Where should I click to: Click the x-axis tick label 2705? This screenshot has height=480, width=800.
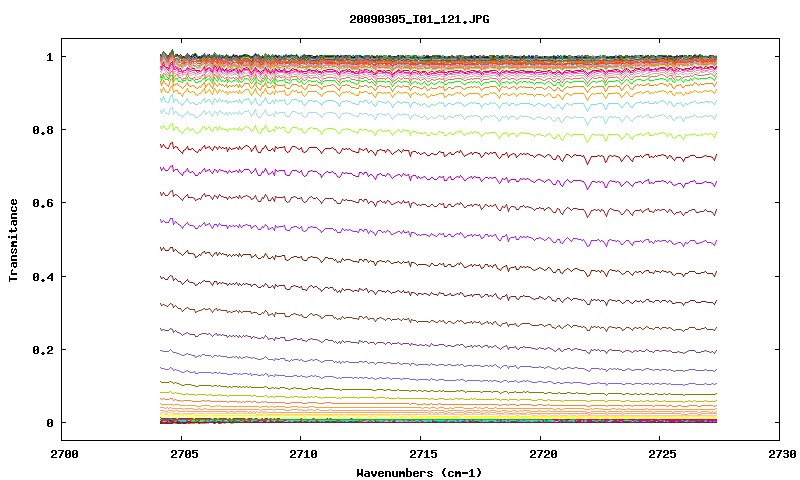[x=184, y=454]
